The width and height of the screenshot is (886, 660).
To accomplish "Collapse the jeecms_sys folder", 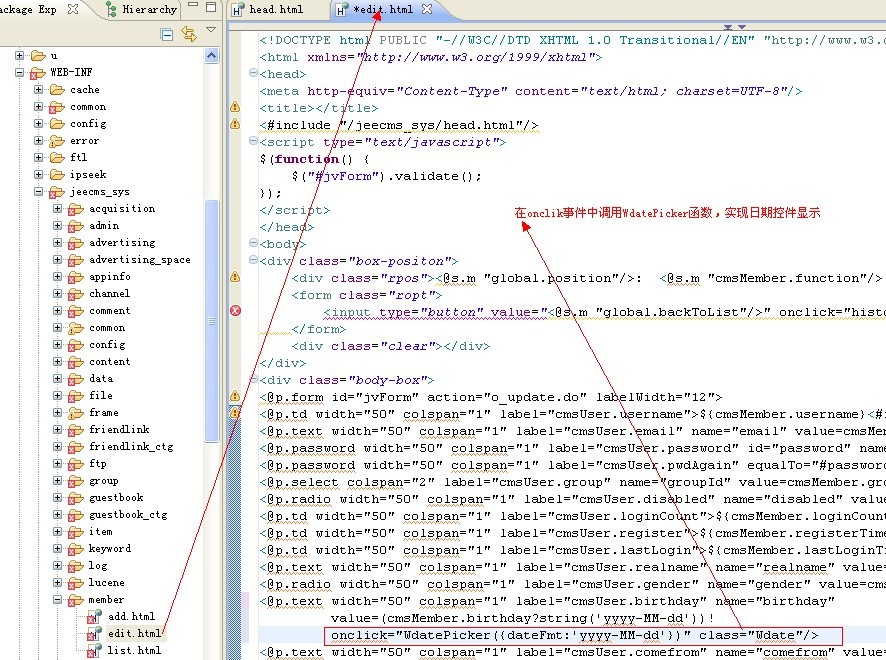I will (x=38, y=191).
